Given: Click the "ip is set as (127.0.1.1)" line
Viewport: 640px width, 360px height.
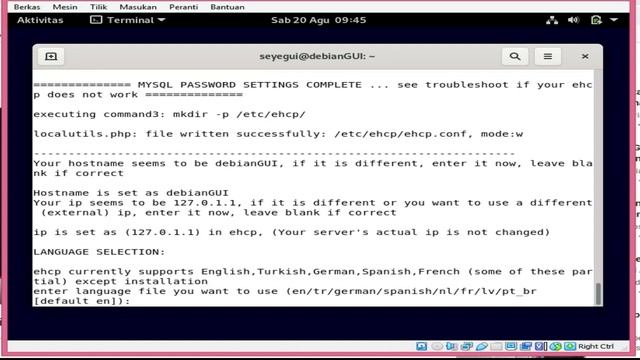Looking at the screenshot, I should coord(291,232).
